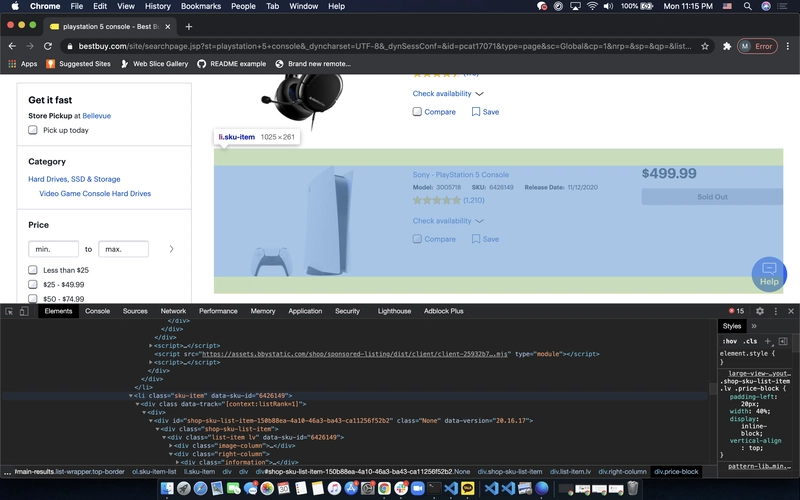Show more Styles pane tabs chevron
This screenshot has height=500, width=800.
pyautogui.click(x=754, y=326)
